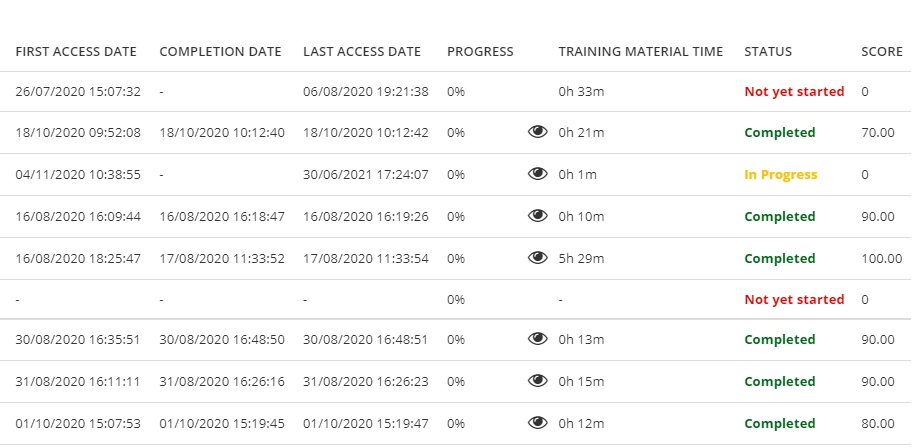Click eye icon beside 5h 29m

click(x=538, y=258)
